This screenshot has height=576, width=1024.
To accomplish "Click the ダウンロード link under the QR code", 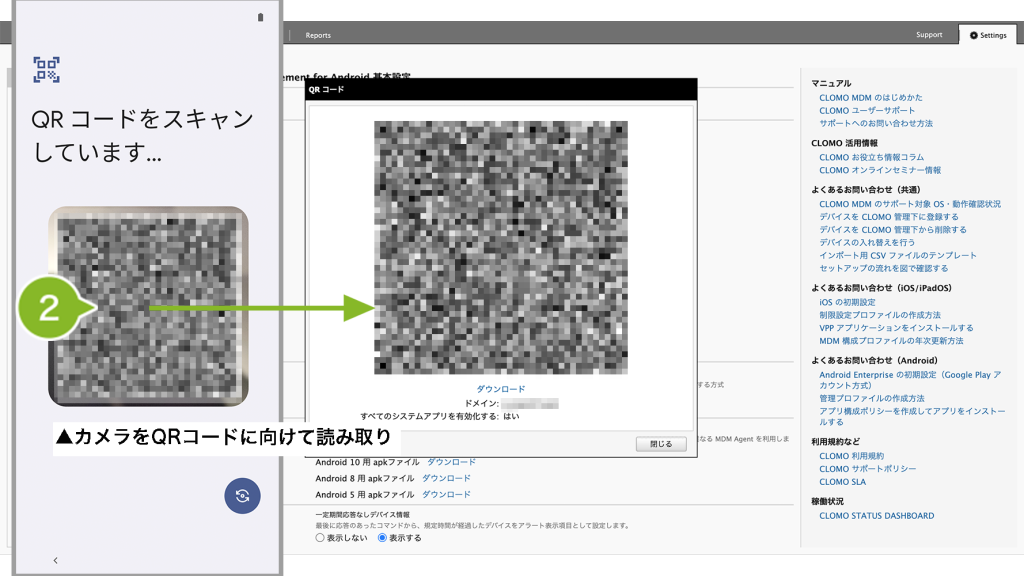I will click(501, 389).
